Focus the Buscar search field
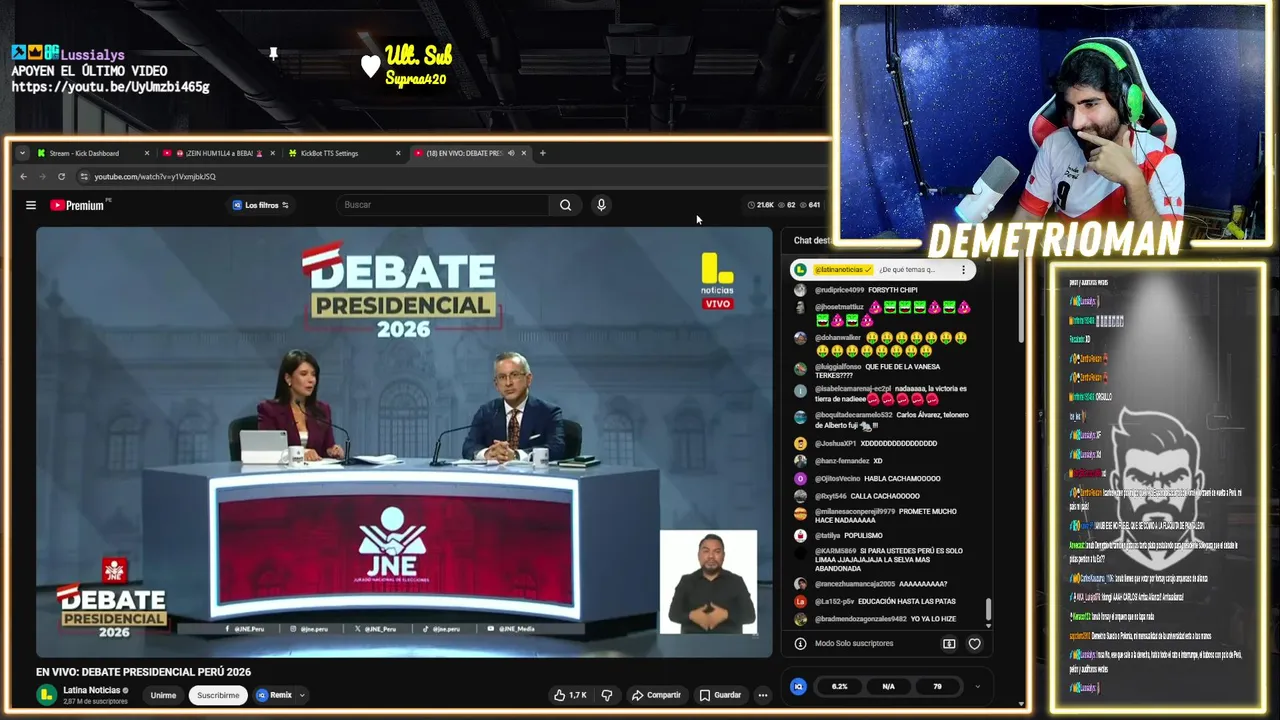 (443, 205)
